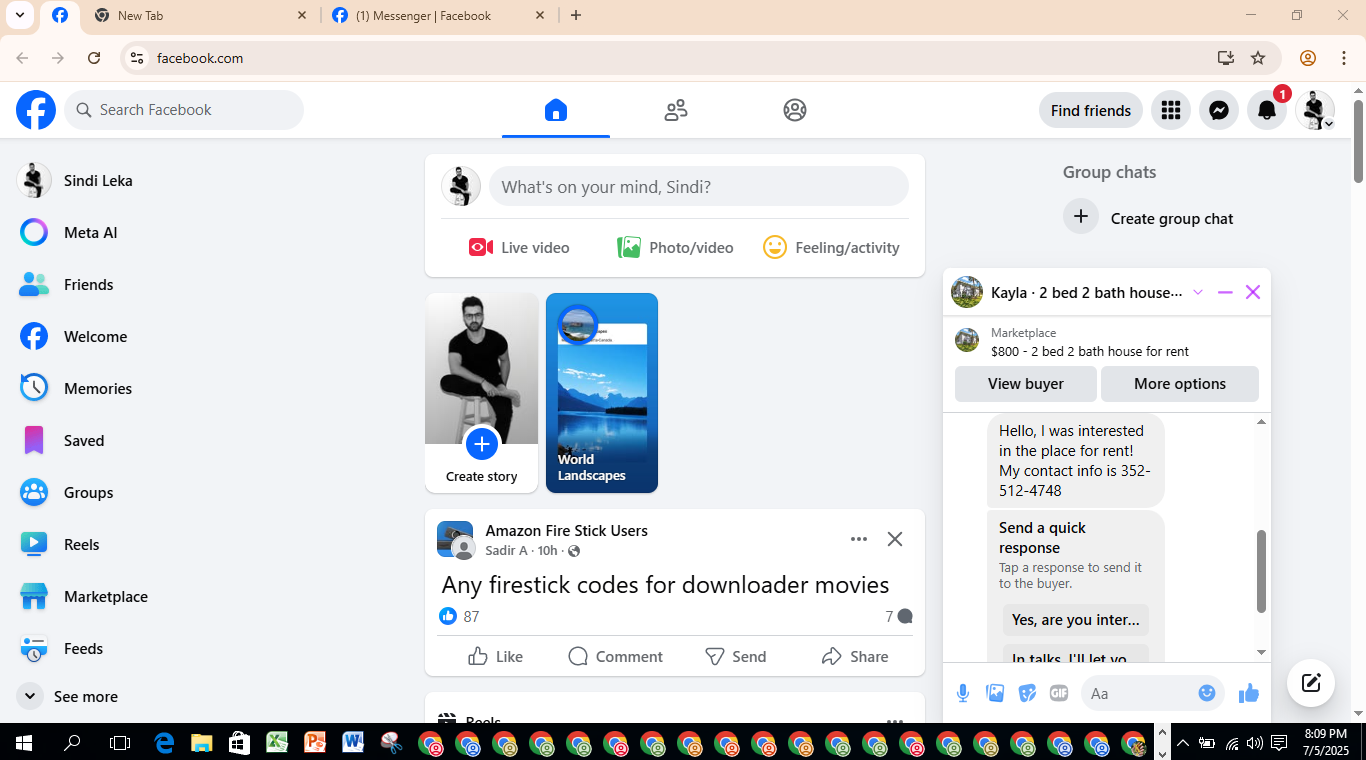Open the Chrome three-dot menu
Image resolution: width=1366 pixels, height=760 pixels.
pyautogui.click(x=1344, y=58)
